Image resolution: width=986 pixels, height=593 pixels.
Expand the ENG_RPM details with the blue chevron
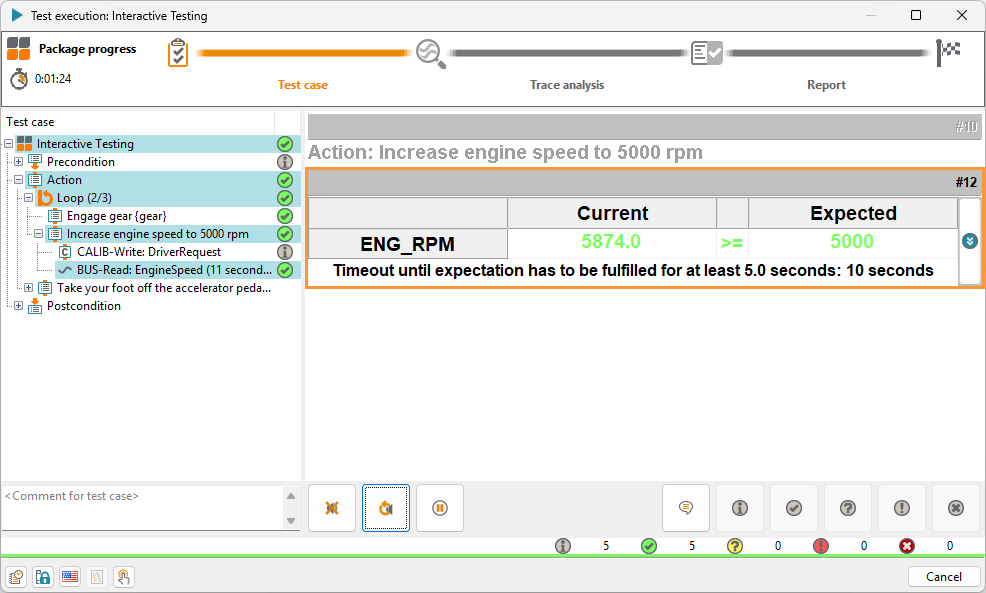point(970,241)
